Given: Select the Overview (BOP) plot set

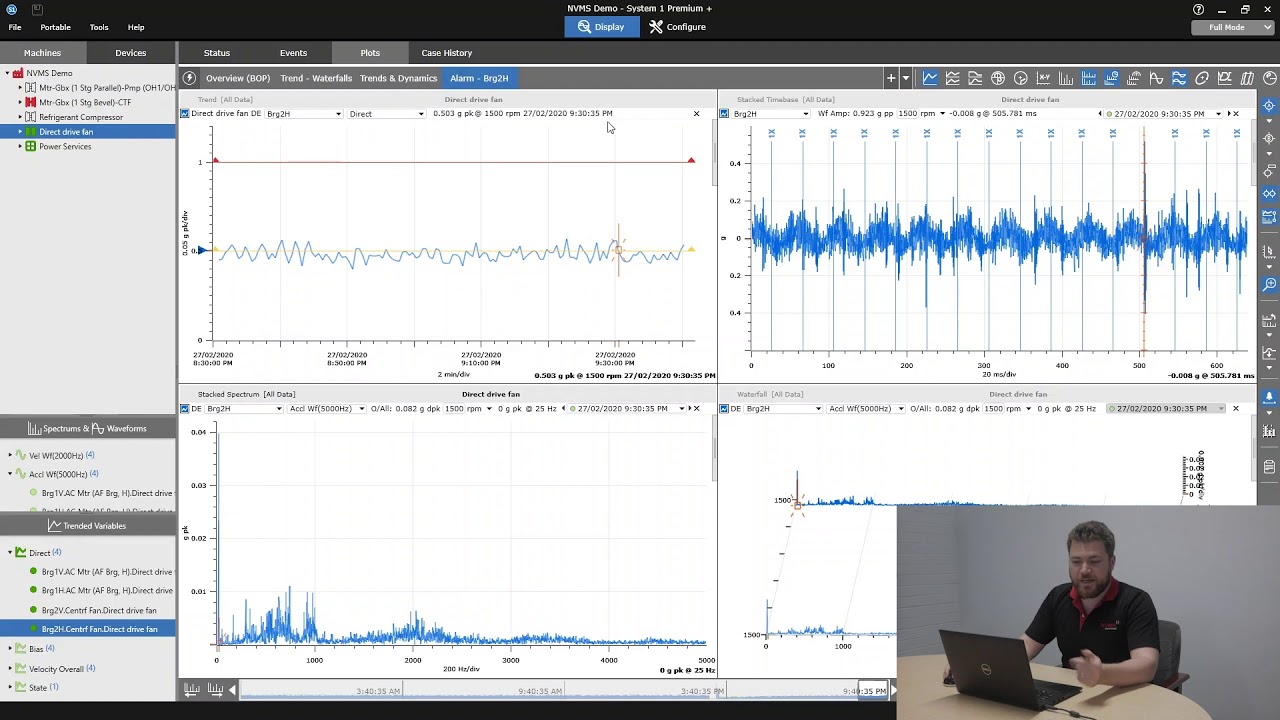Looking at the screenshot, I should point(238,78).
